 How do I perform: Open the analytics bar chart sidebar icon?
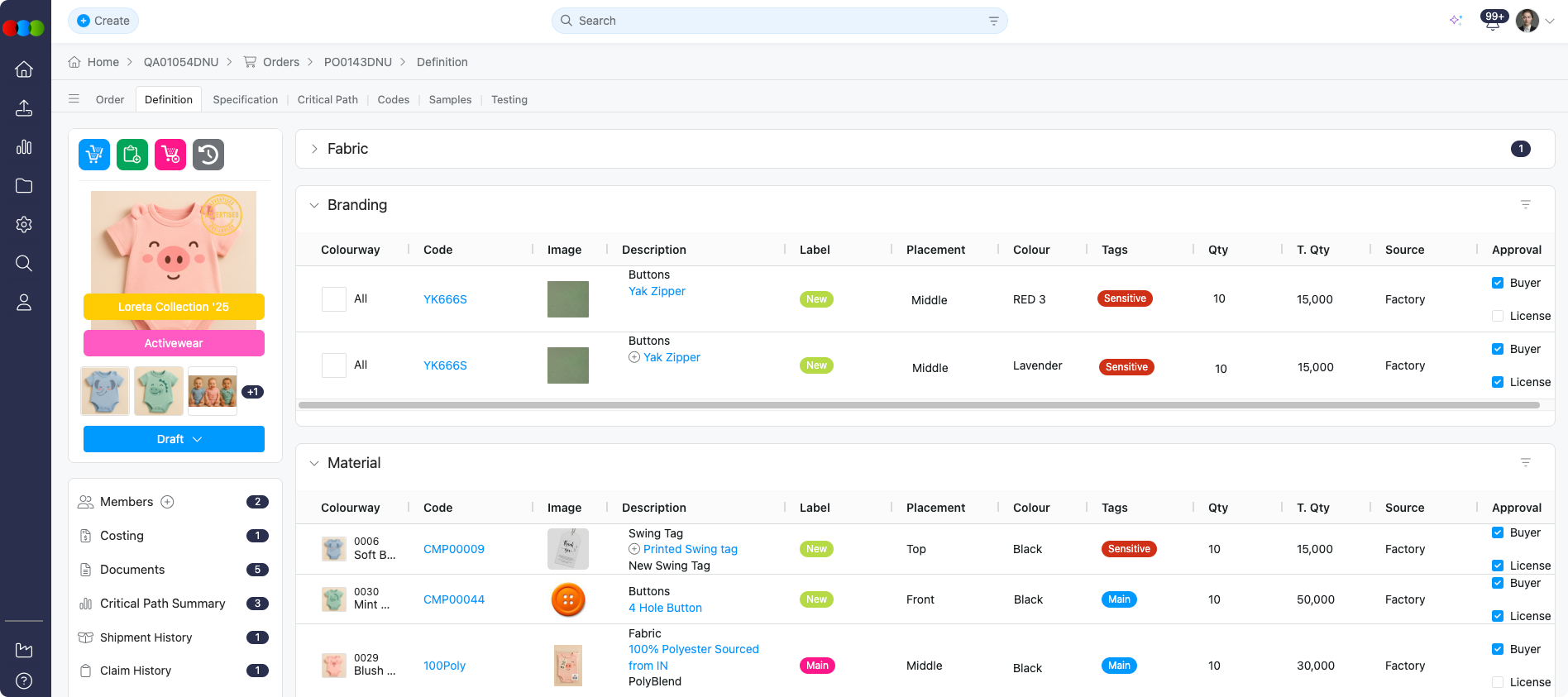tap(24, 147)
